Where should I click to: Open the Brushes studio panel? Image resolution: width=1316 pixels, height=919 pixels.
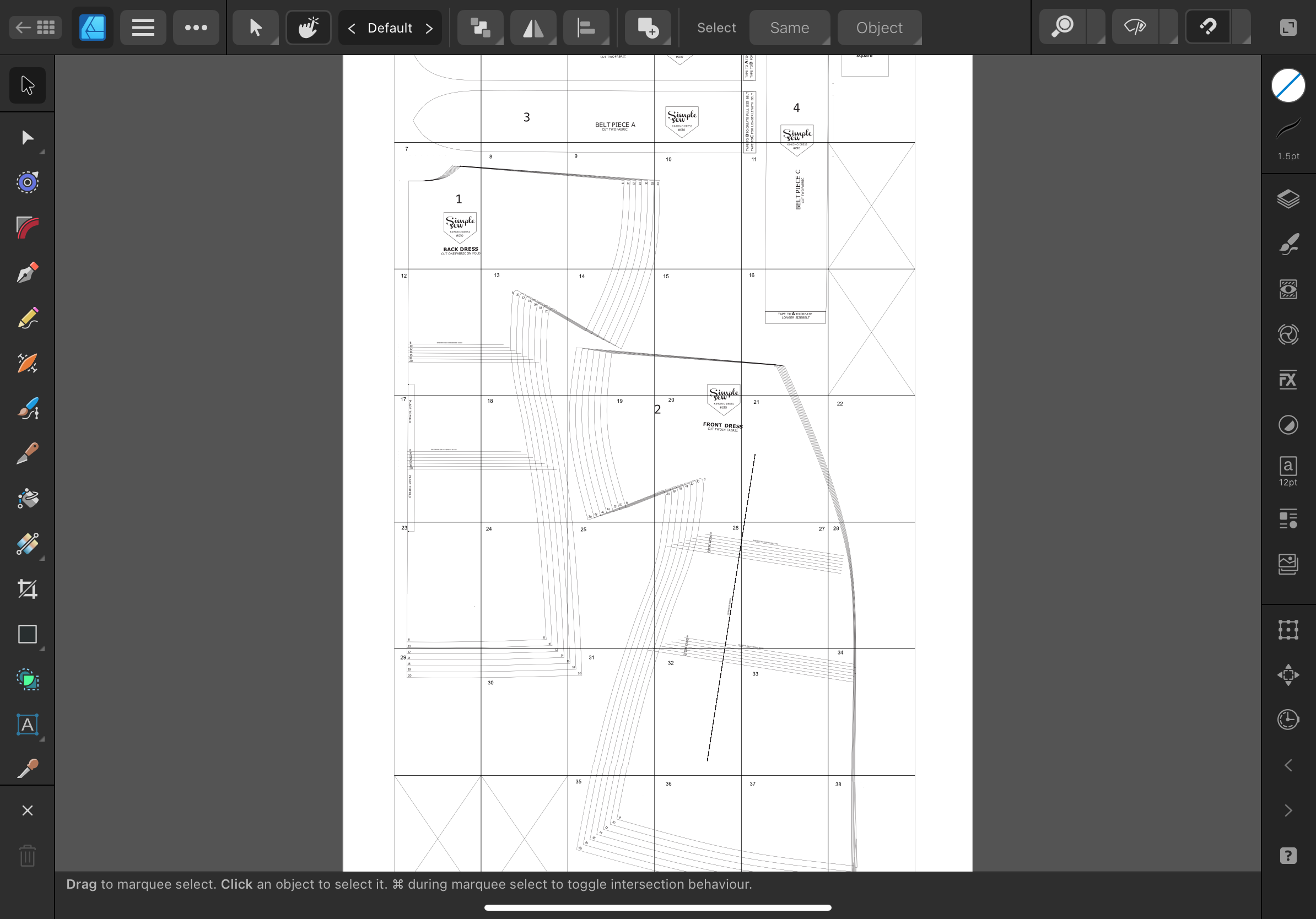pos(1288,244)
